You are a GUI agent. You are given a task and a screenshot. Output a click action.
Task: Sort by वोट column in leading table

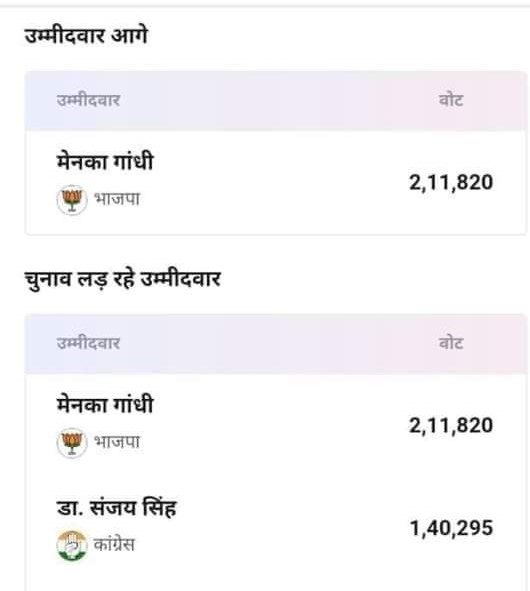click(x=451, y=100)
